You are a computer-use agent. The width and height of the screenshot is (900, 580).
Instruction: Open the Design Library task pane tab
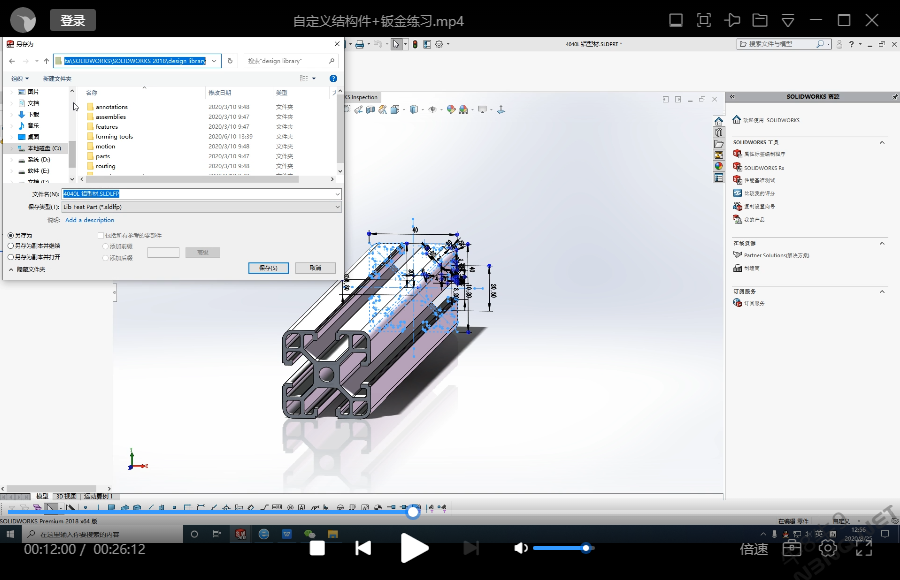(719, 133)
